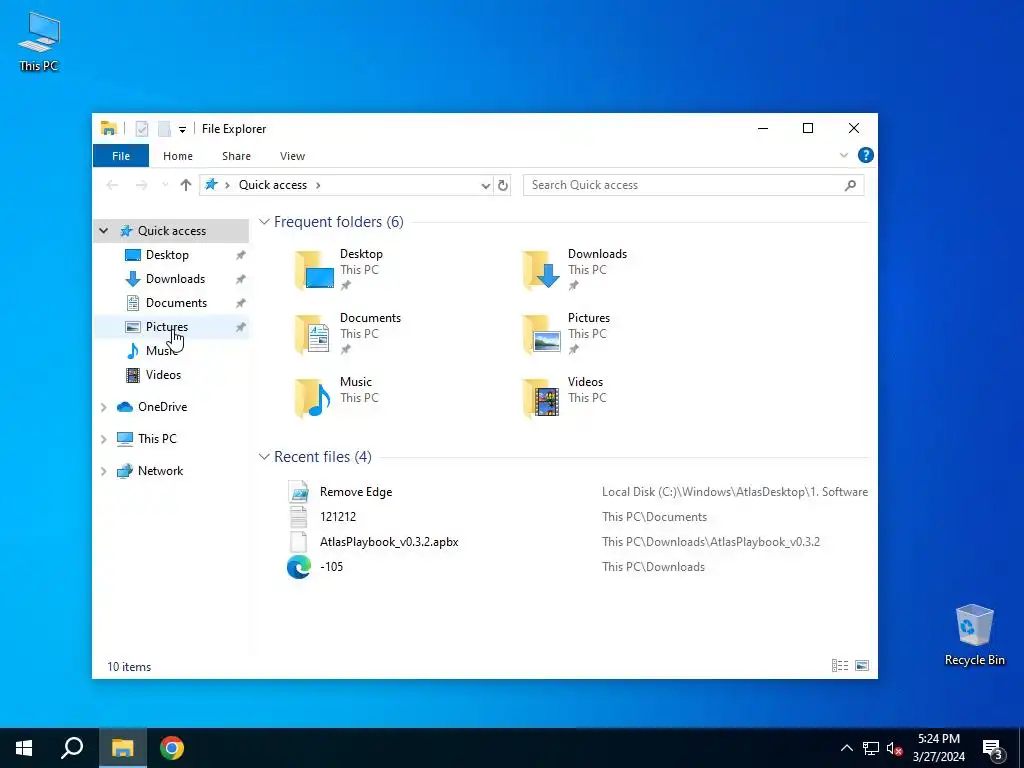This screenshot has width=1024, height=768.
Task: Select the Documents frequent folder icon
Action: pyautogui.click(x=313, y=334)
